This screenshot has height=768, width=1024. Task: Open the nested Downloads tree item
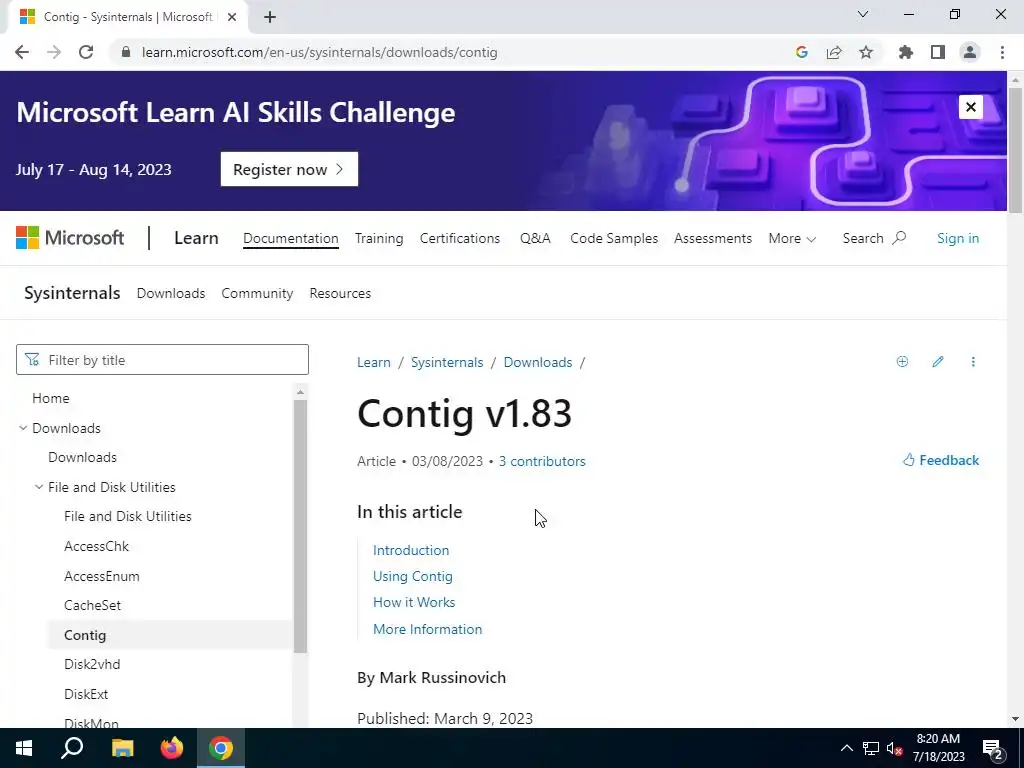pyautogui.click(x=82, y=457)
